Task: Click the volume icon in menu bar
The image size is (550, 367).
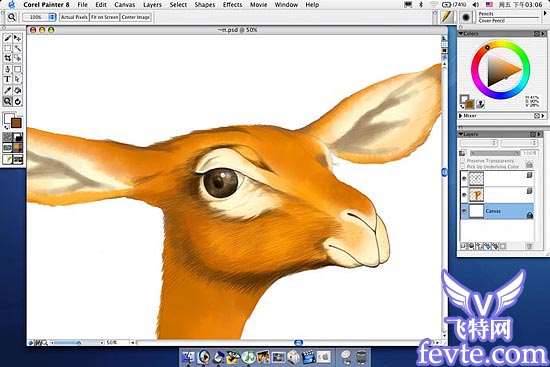Action: 475,5
